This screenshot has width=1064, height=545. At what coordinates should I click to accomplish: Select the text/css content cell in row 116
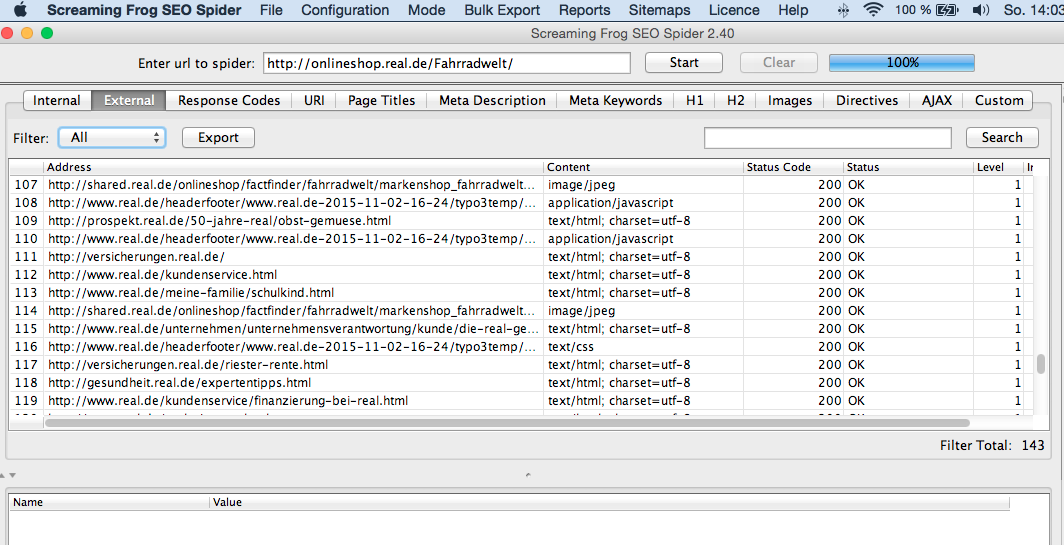(643, 347)
